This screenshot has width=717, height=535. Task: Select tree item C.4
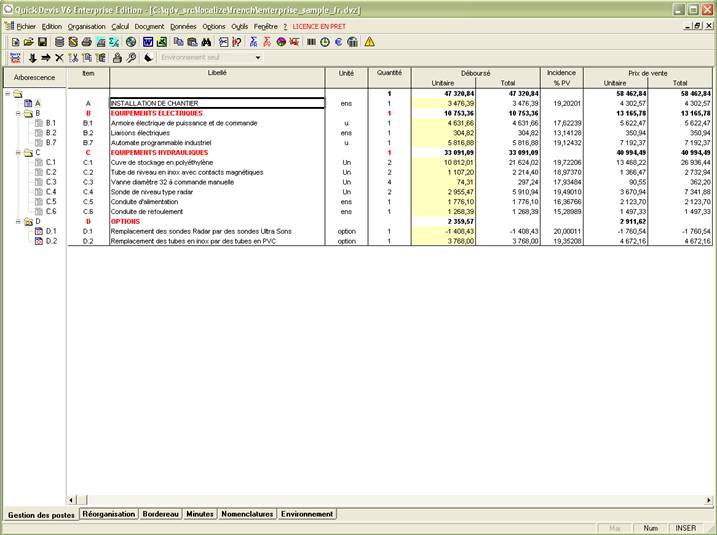51,191
